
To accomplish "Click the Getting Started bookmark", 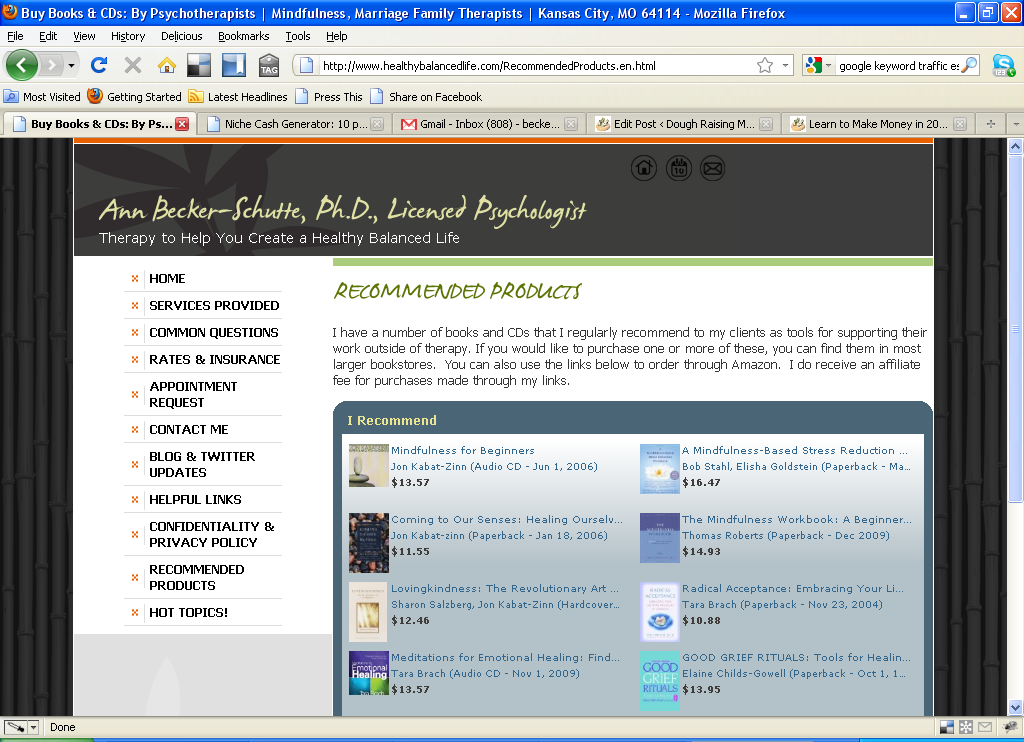I will 135,97.
